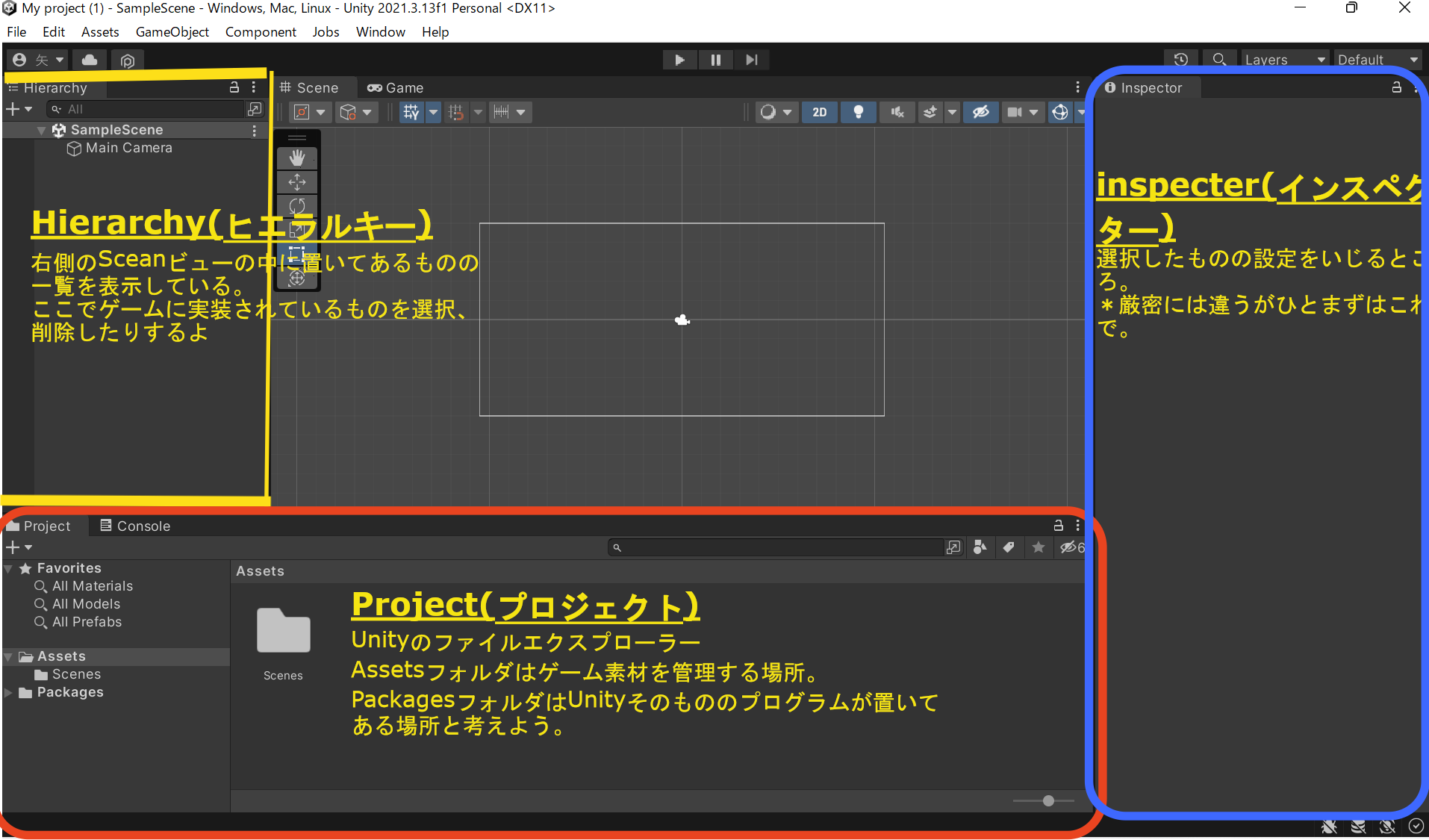The image size is (1429, 840).
Task: Open scene camera settings dropdown
Action: pos(1023,112)
